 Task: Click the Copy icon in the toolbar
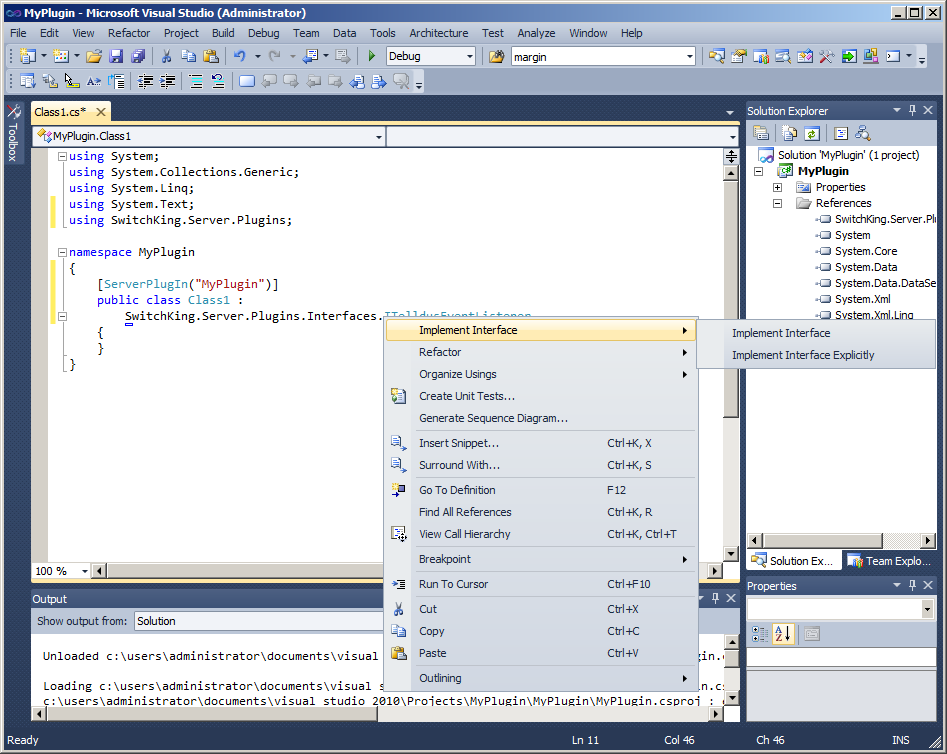pos(188,56)
